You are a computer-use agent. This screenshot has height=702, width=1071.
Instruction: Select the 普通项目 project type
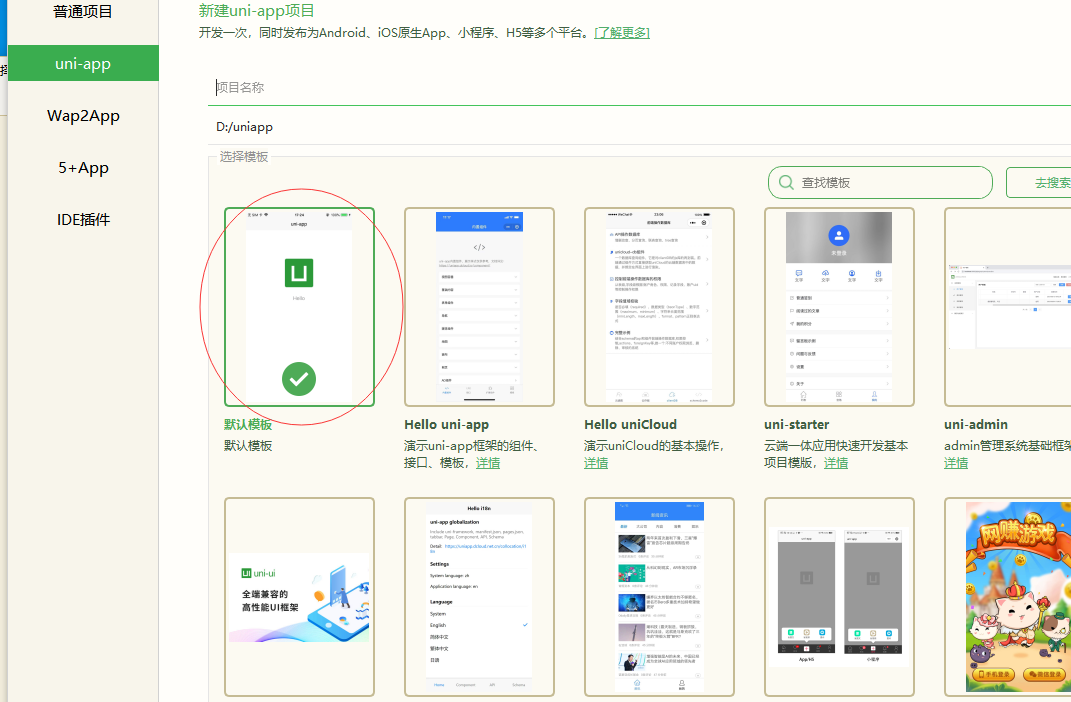pyautogui.click(x=83, y=12)
